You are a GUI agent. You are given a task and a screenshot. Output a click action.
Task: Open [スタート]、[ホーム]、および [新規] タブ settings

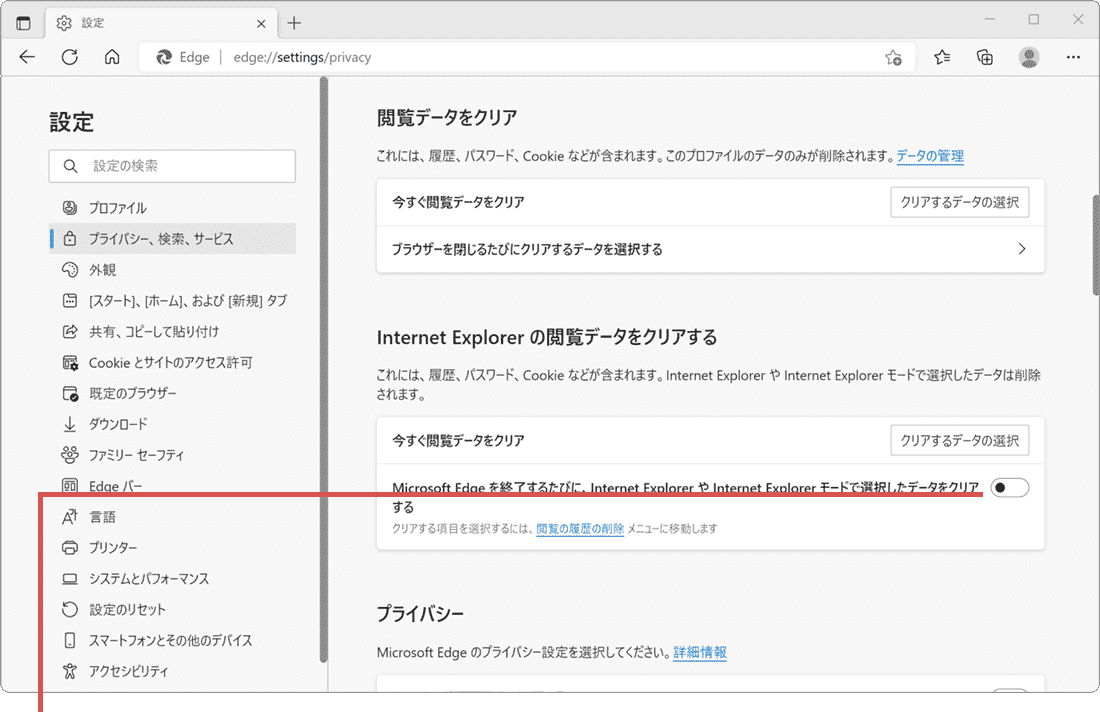coord(172,300)
